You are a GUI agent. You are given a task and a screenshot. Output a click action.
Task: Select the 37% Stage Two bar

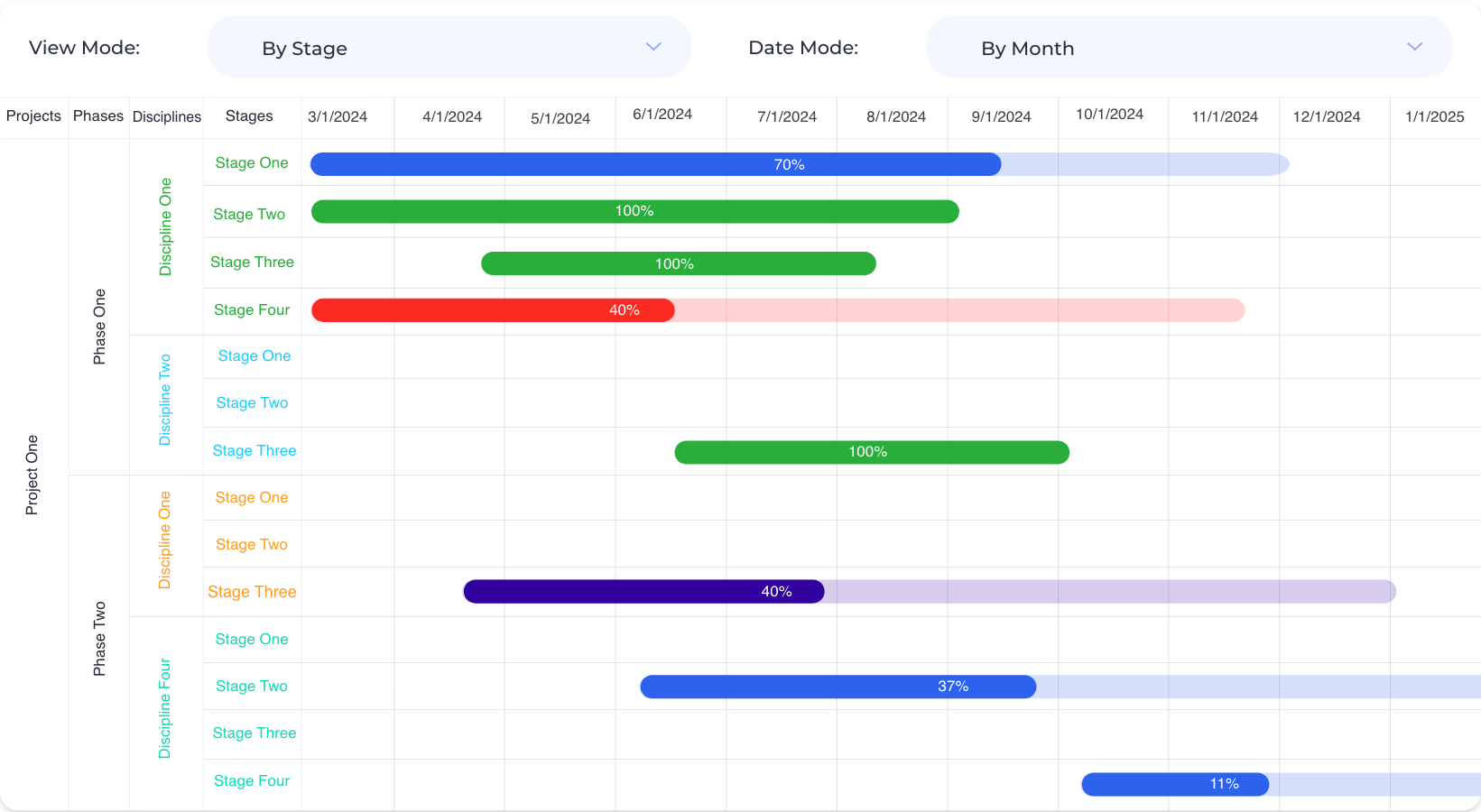click(x=838, y=687)
